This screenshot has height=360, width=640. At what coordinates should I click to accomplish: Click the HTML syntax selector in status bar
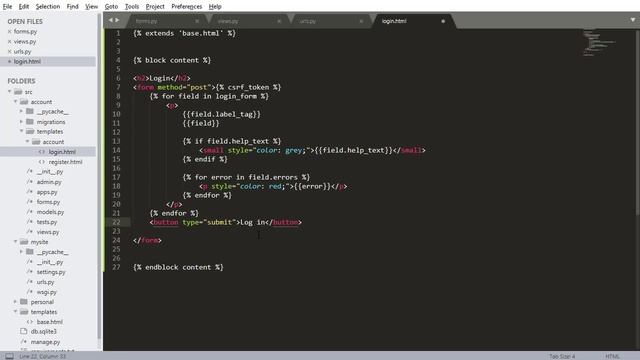[x=613, y=356]
